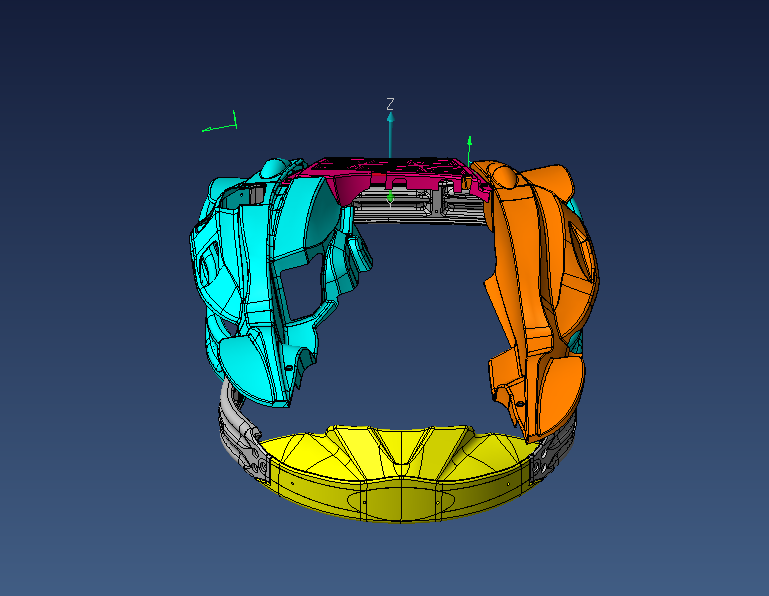Select the gray ribbed top panel part
Viewport: 769px width, 596px height.
pos(417,208)
